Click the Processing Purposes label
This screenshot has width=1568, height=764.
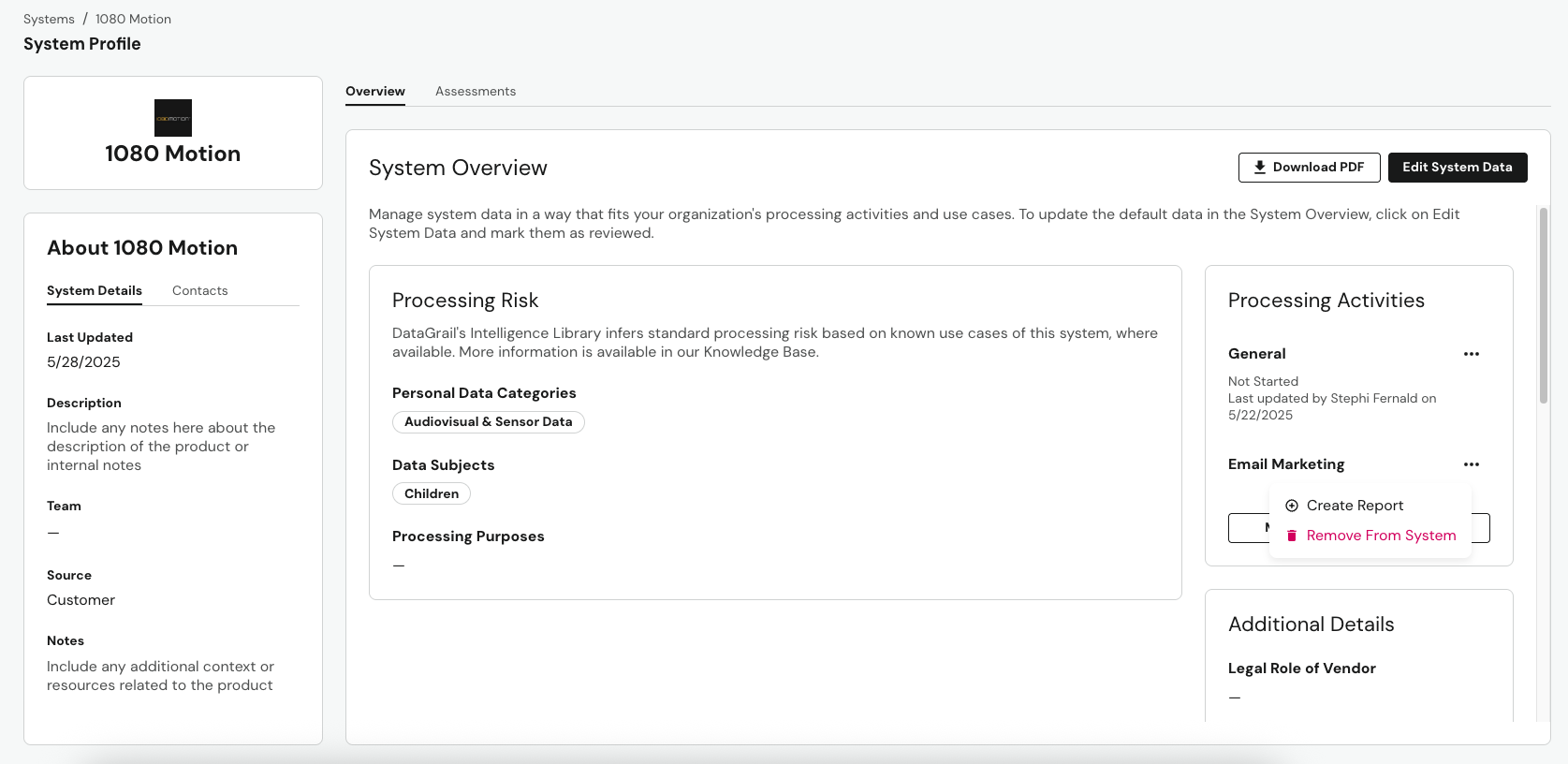[x=468, y=536]
